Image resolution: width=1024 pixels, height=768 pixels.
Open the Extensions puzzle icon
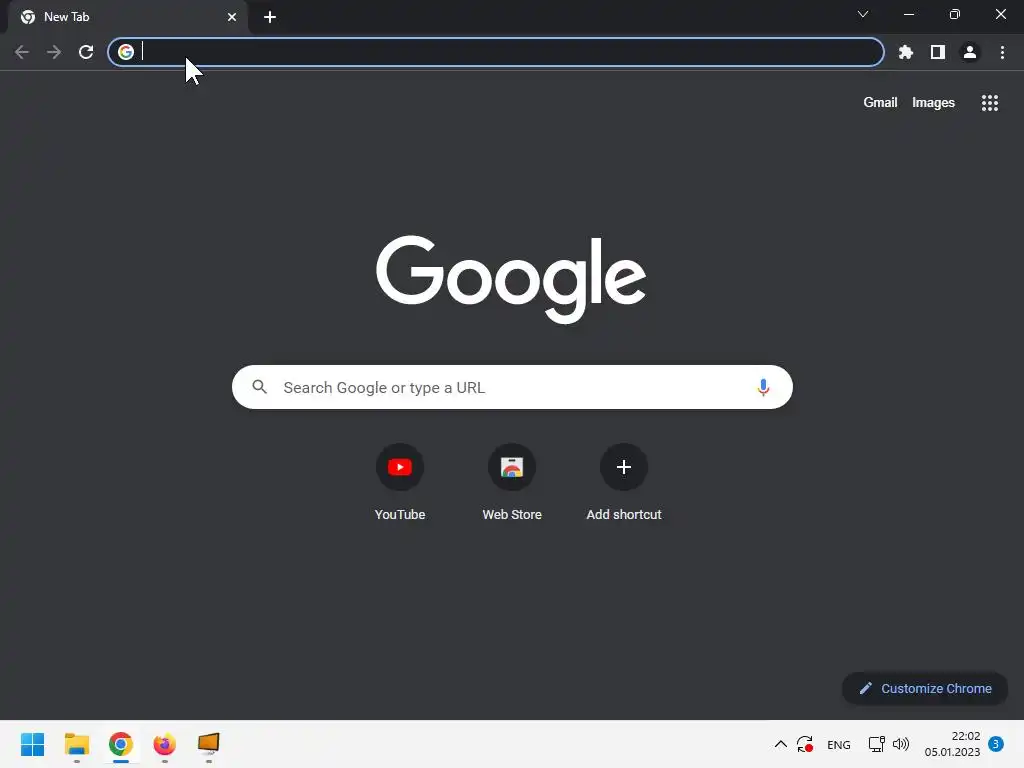pyautogui.click(x=905, y=52)
